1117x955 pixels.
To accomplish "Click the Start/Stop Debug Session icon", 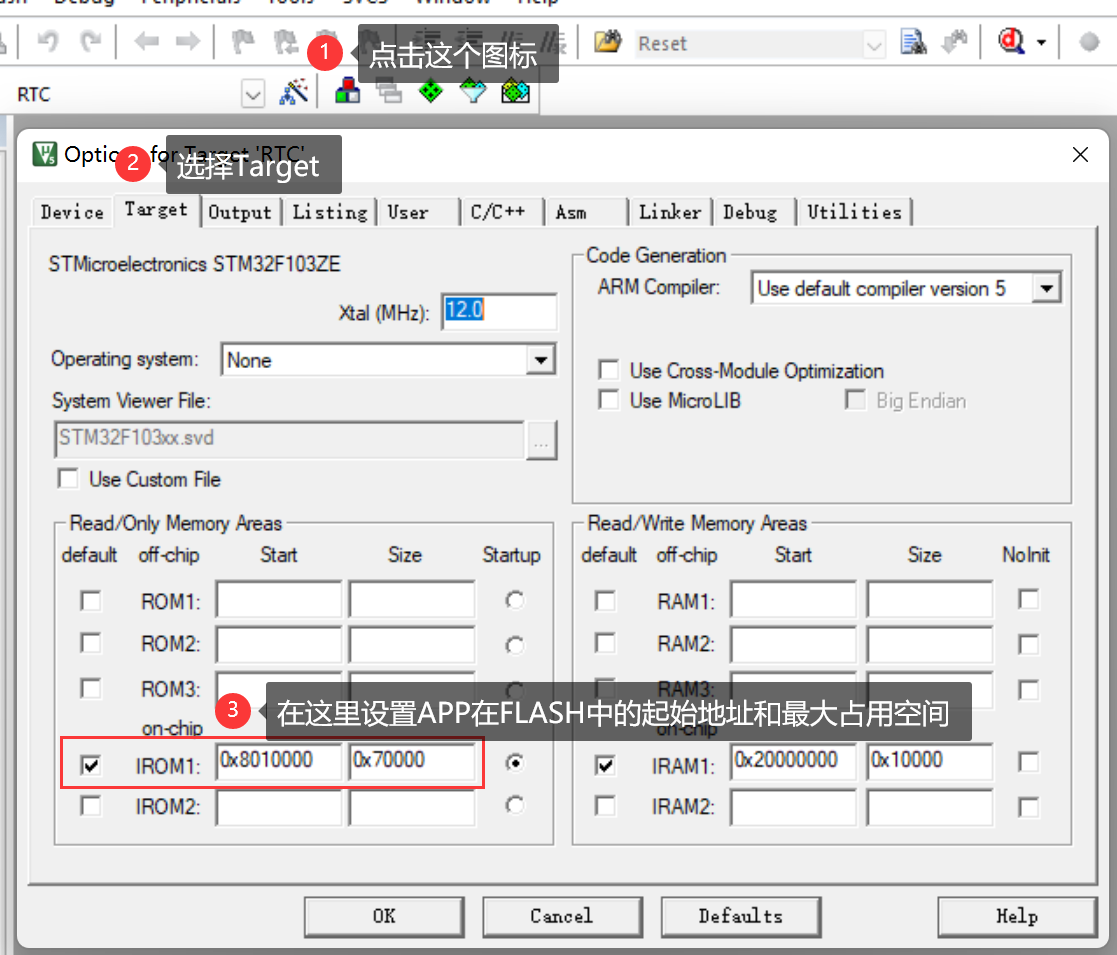I will (1011, 43).
